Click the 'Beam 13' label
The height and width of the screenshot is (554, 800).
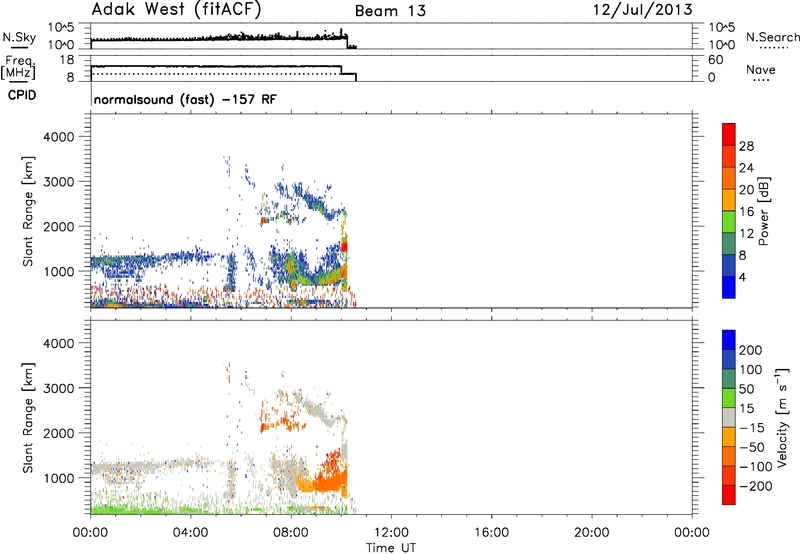390,11
